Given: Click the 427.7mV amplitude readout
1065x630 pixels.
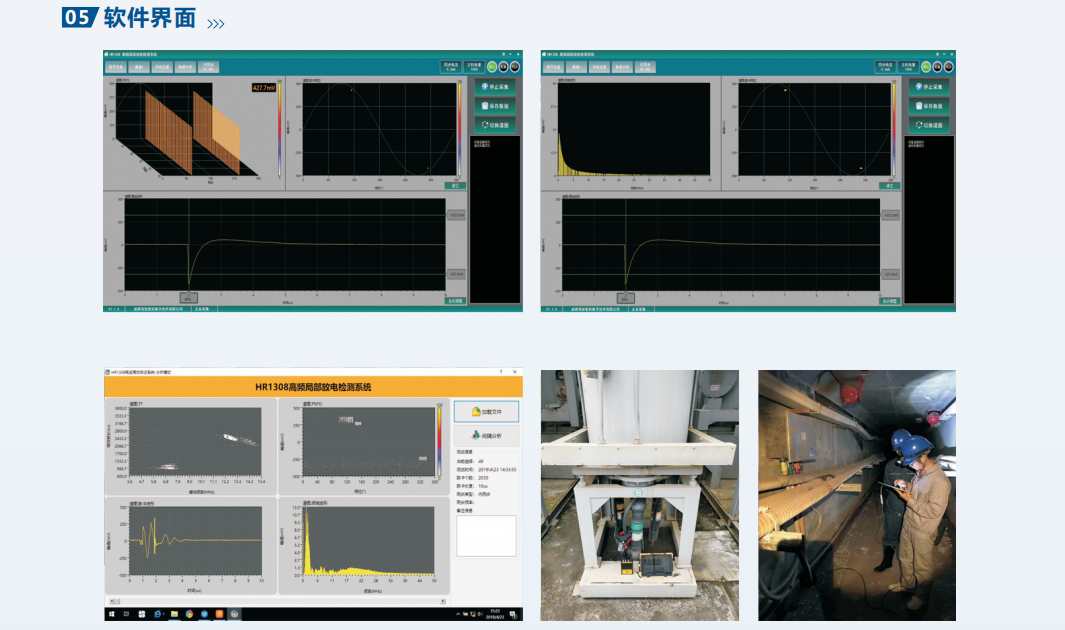Looking at the screenshot, I should (264, 88).
